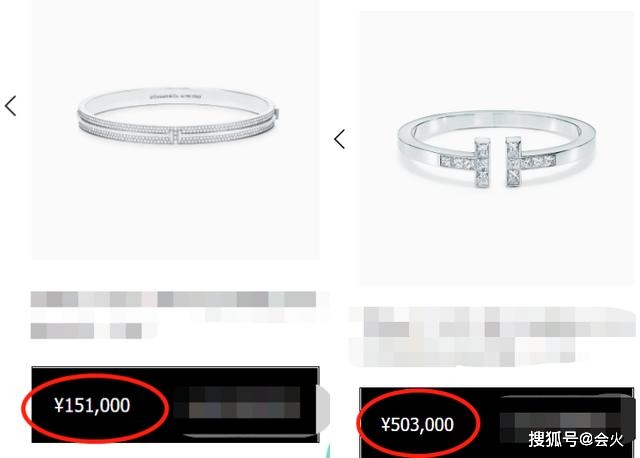Open the T square bracelet image

(x=497, y=149)
